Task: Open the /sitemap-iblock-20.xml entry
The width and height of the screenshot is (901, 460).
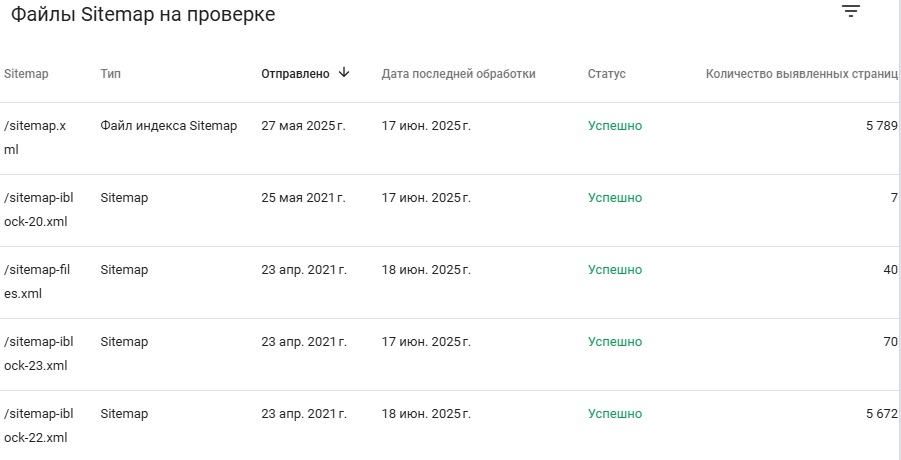Action: (x=450, y=211)
